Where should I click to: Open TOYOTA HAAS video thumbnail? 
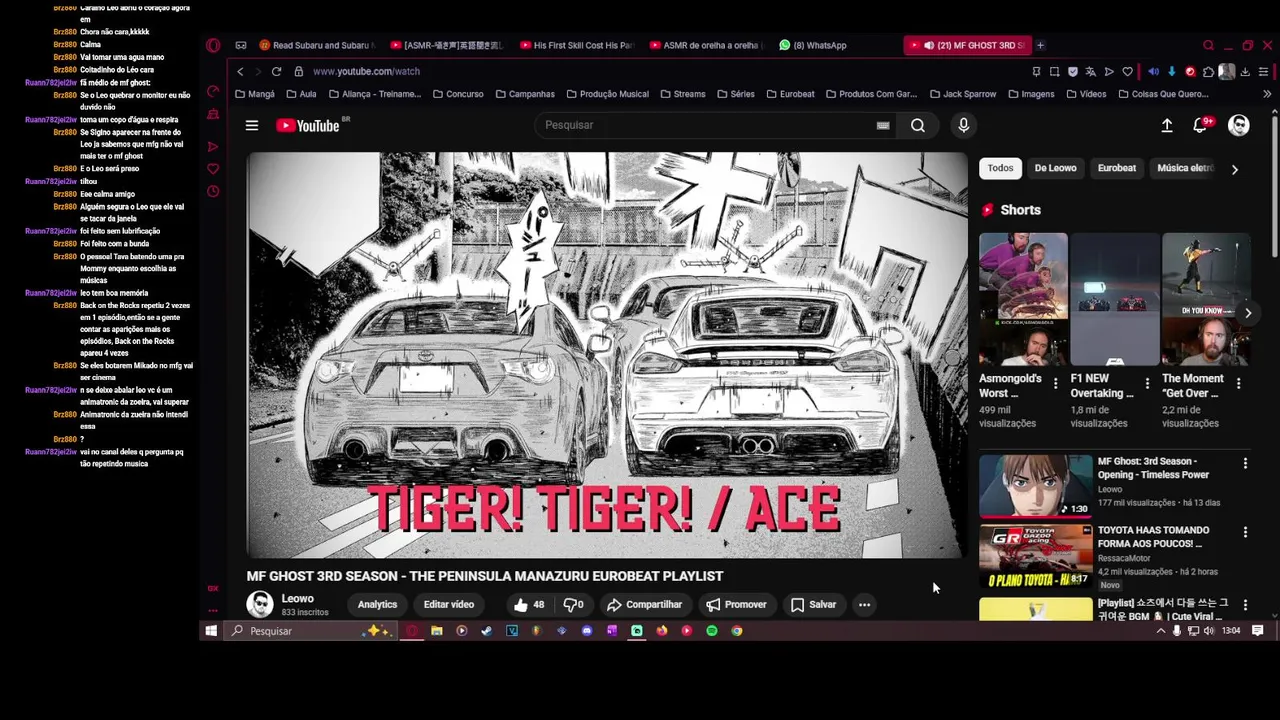[x=1035, y=558]
